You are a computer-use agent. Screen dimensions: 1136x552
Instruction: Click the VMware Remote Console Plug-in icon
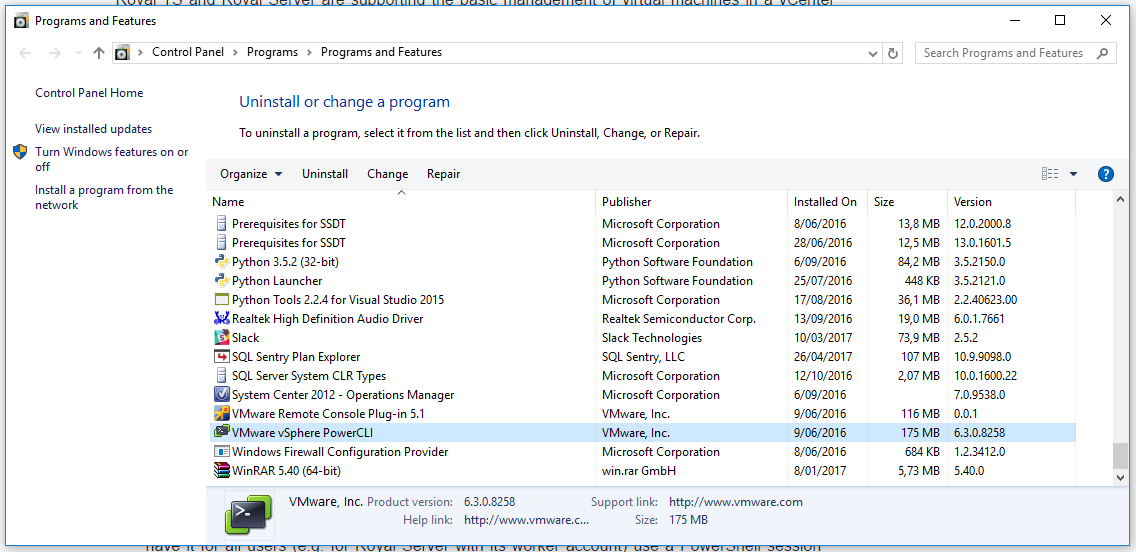(x=222, y=414)
